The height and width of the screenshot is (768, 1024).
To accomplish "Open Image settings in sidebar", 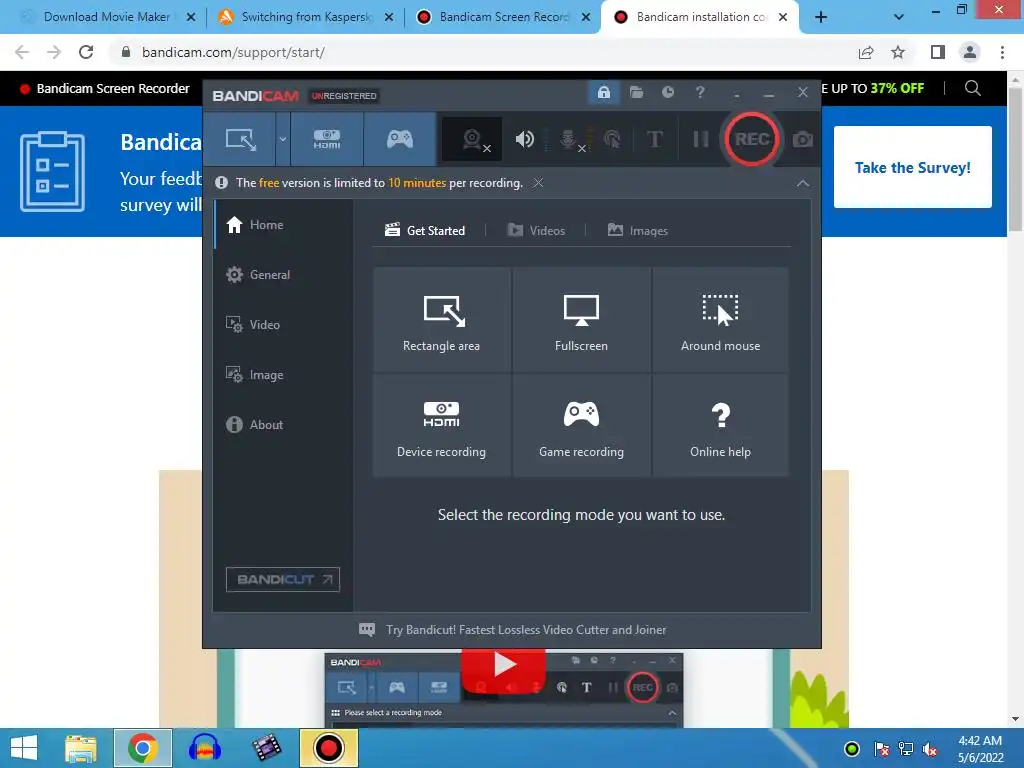I will 284,375.
